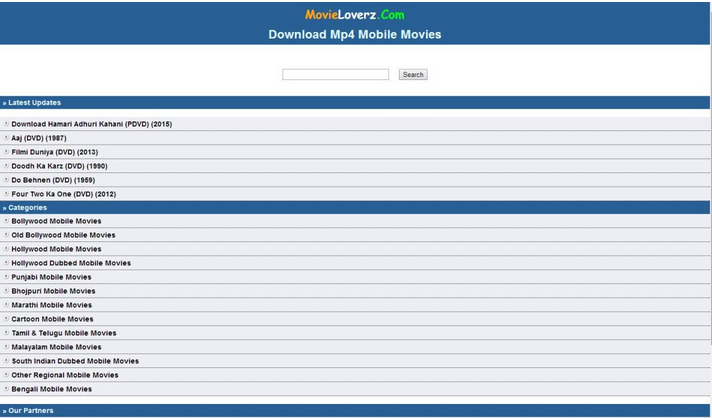
Task: Click arrow bullet beside Other Regional Mobile Movies
Action: tap(6, 375)
